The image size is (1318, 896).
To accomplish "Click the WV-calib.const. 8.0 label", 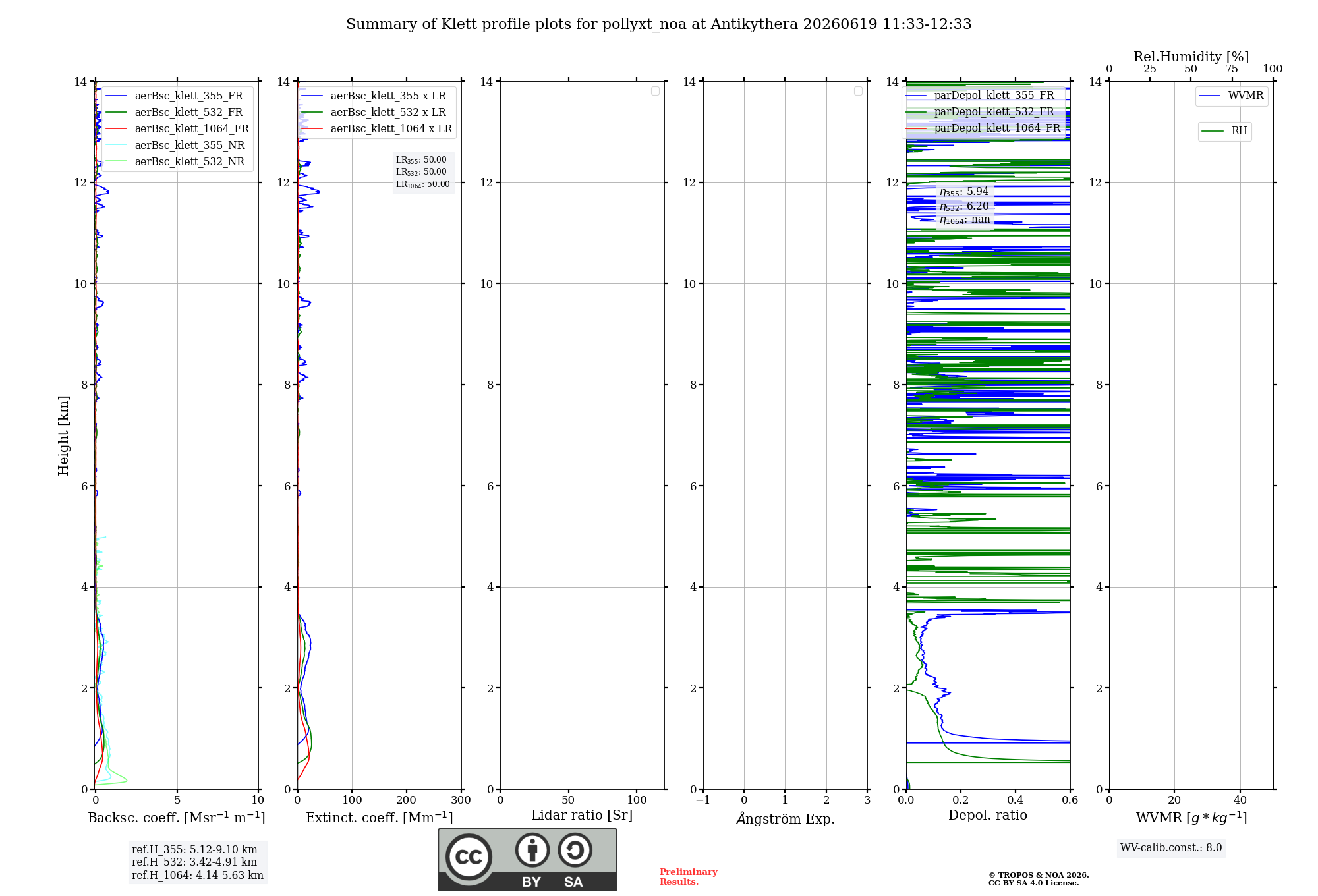I will click(1171, 848).
